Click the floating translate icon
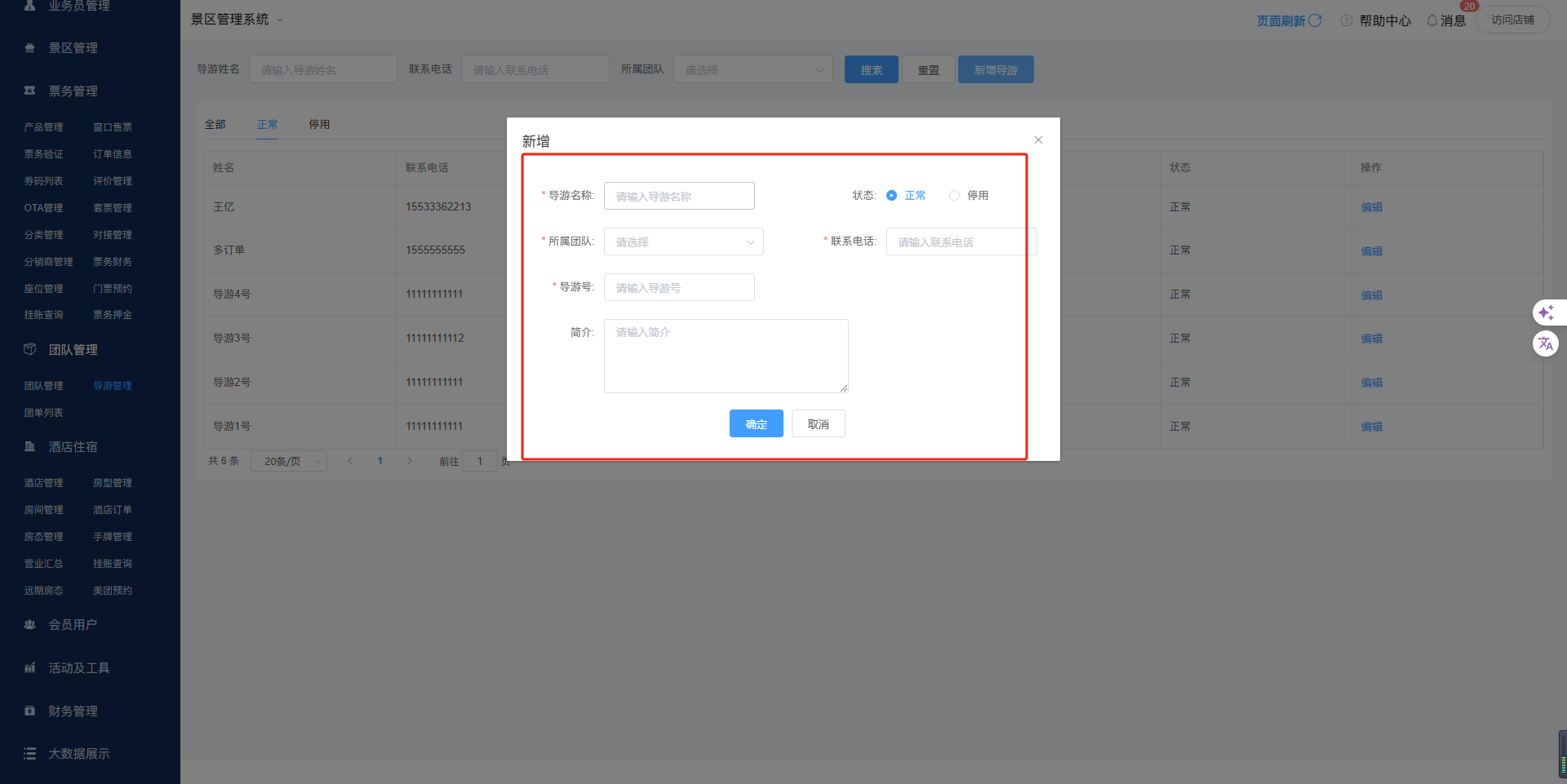Image resolution: width=1567 pixels, height=784 pixels. tap(1546, 343)
